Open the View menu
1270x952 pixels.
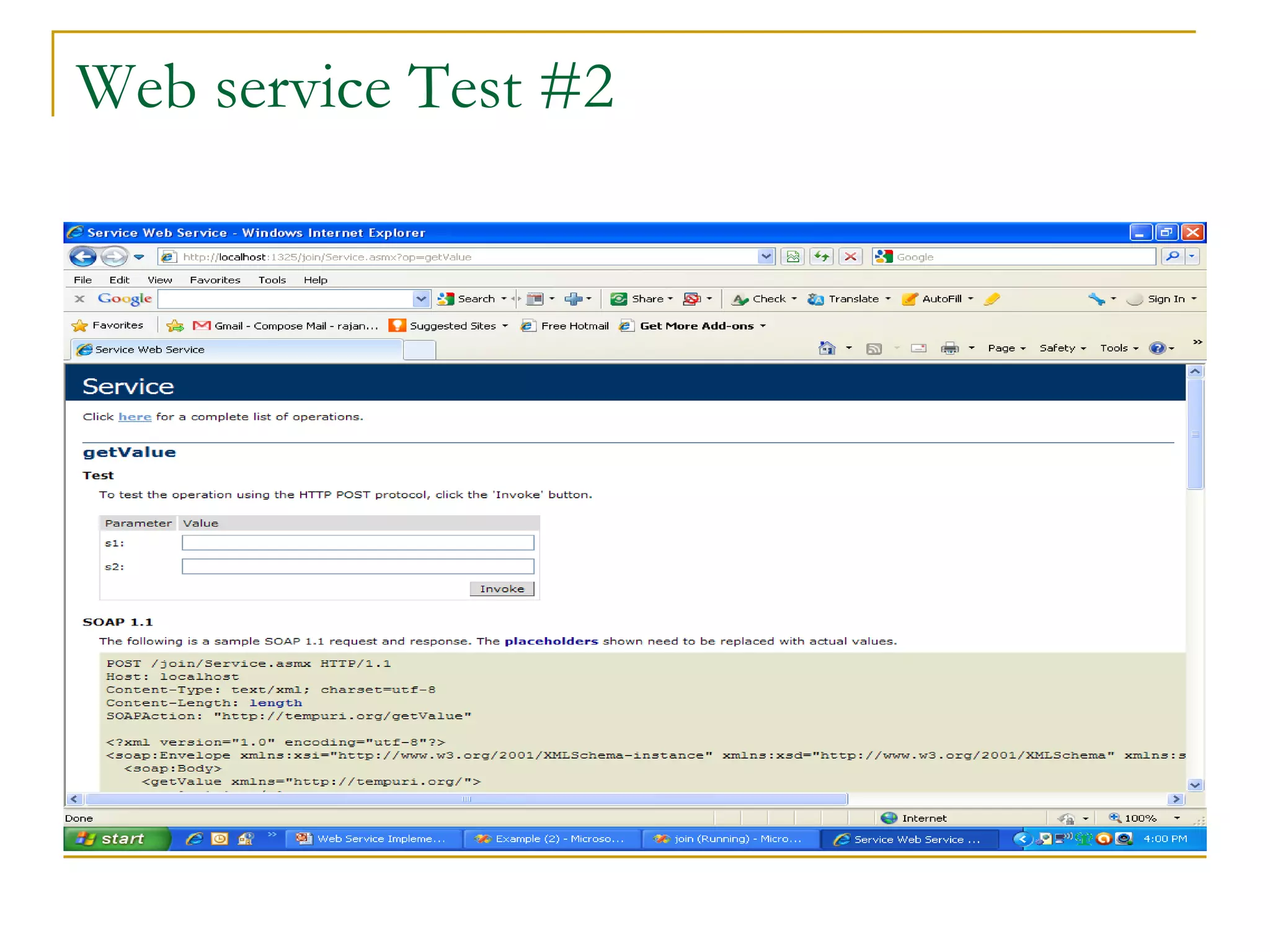coord(160,280)
